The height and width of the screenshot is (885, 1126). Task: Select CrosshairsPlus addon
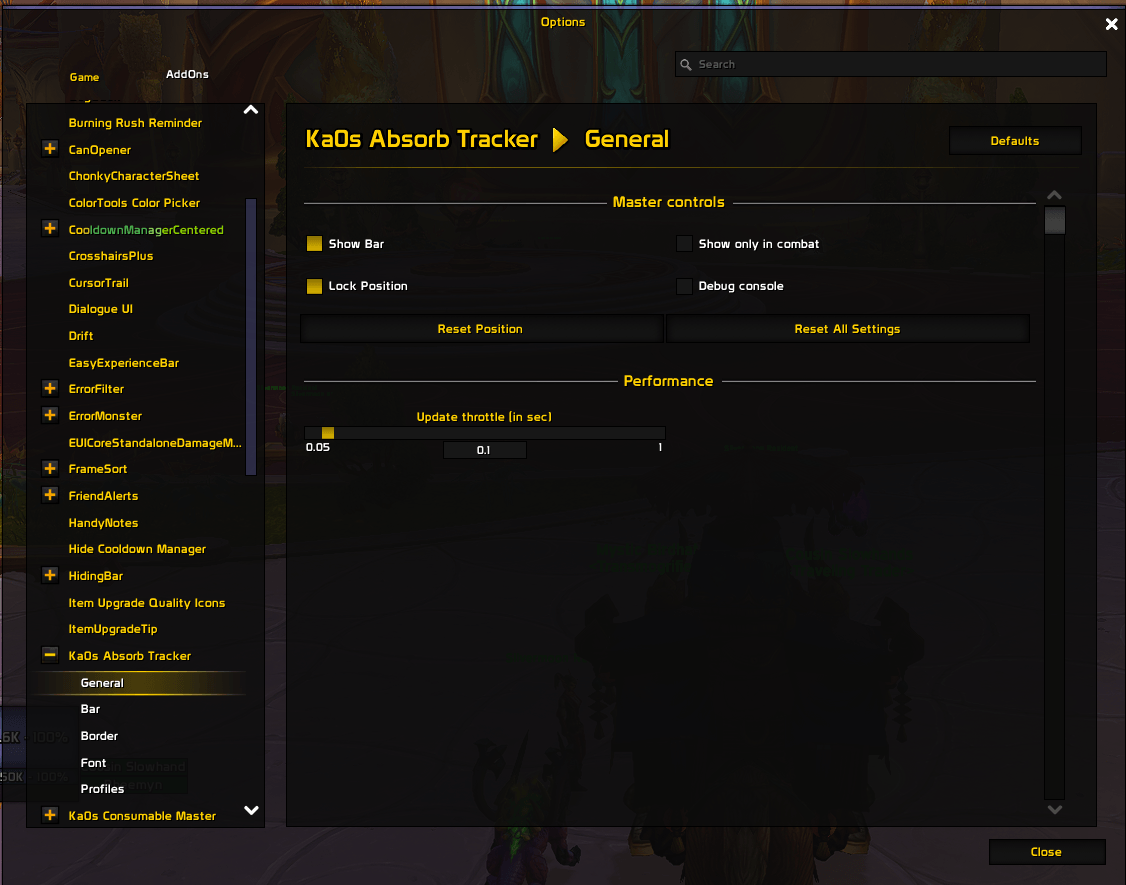(x=111, y=256)
